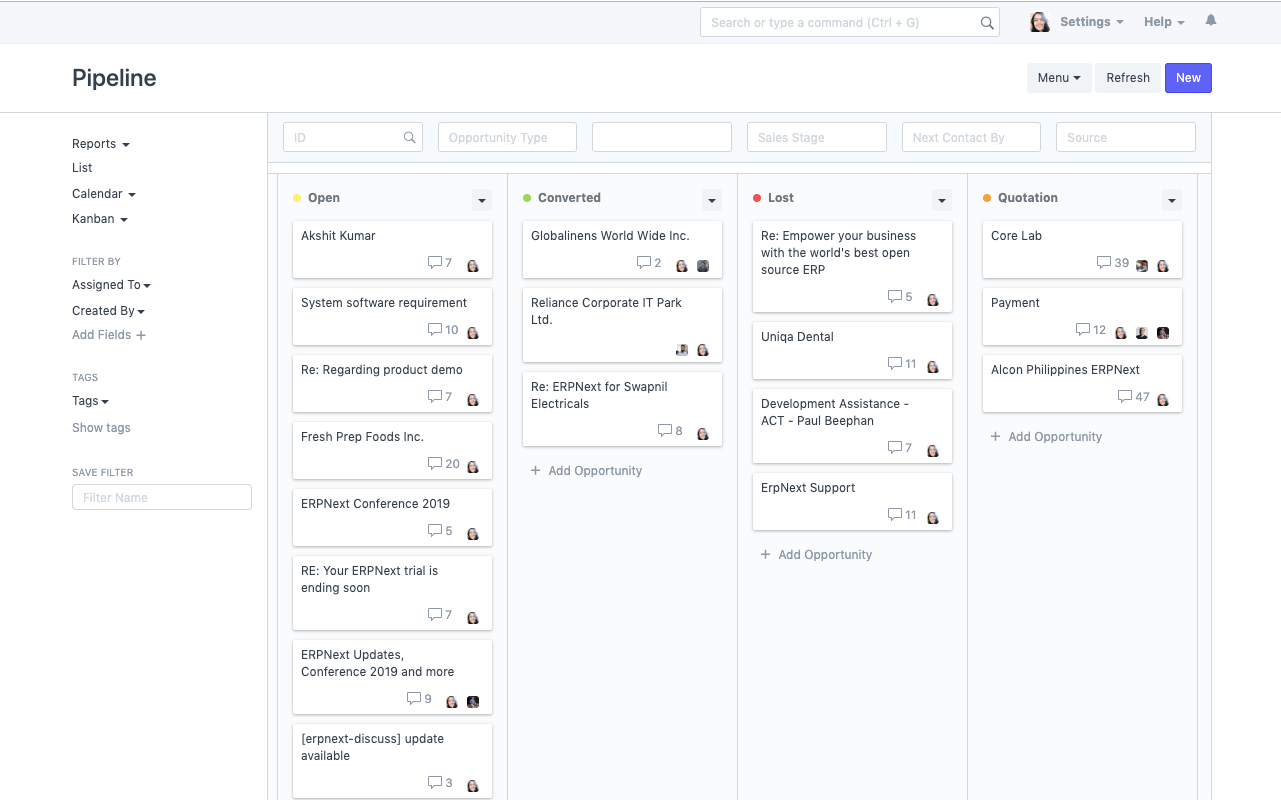Focus the Sales Stage filter field
This screenshot has width=1281, height=800.
pyautogui.click(x=816, y=138)
